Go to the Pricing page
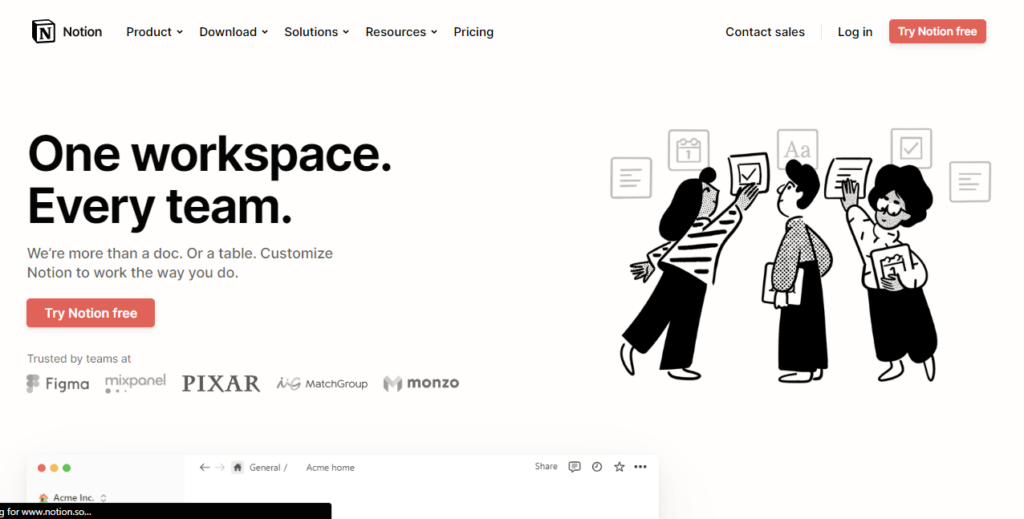The width and height of the screenshot is (1024, 519). point(473,32)
